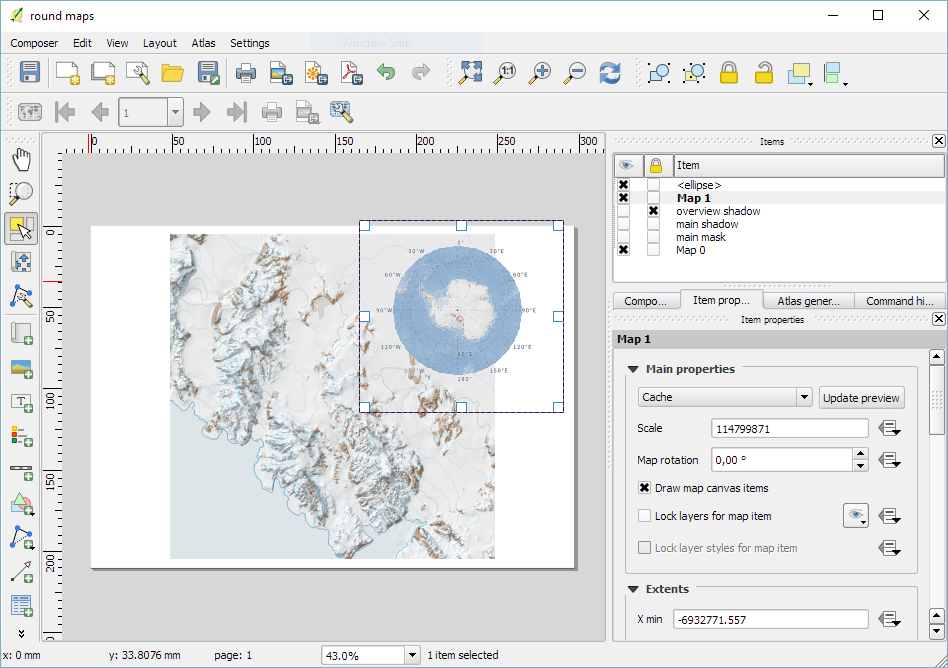Screen dimensions: 948x668
Task: Open the zoom level 43.0% dropdown
Action: [x=412, y=655]
